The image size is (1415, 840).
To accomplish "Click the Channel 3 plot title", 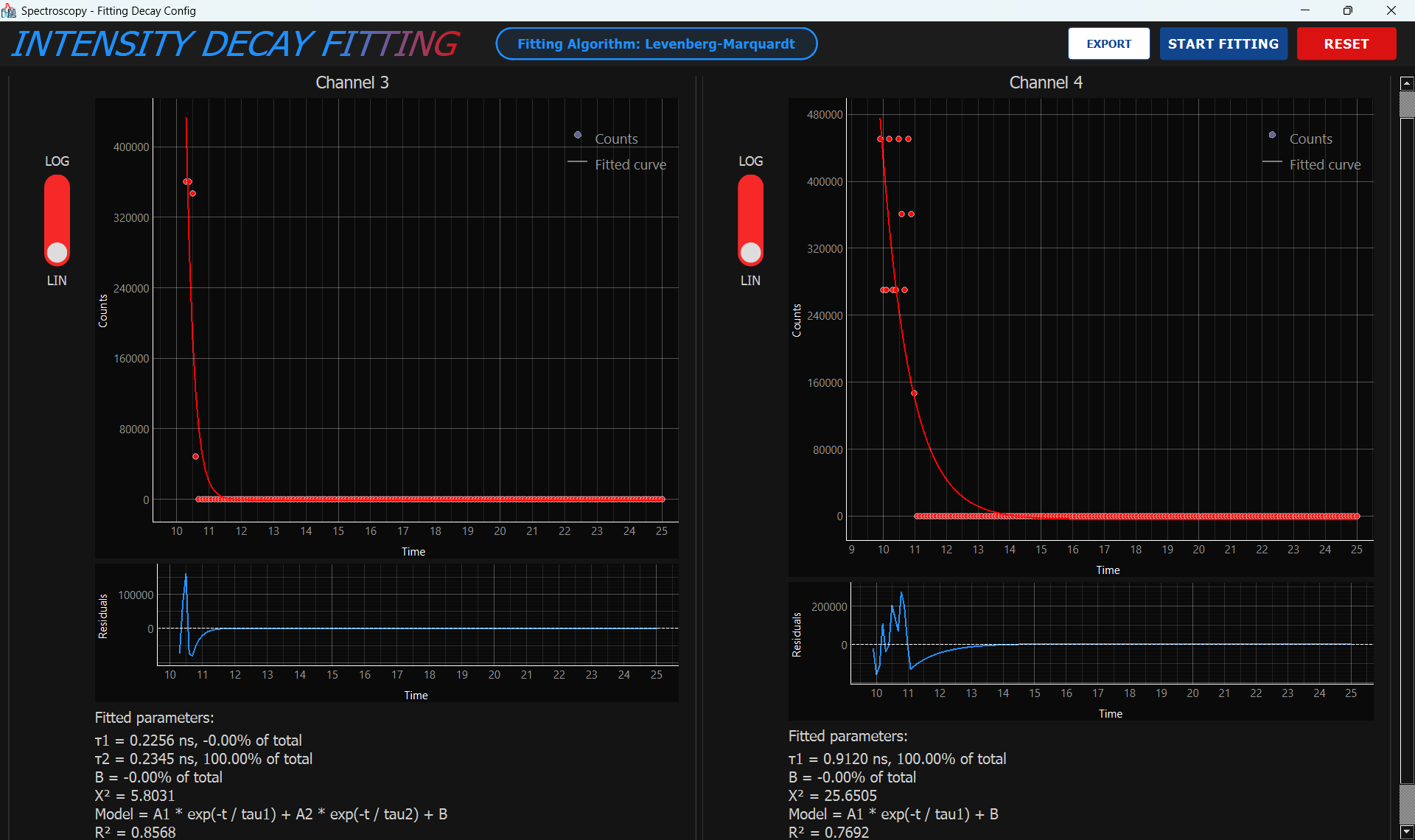I will coord(352,83).
